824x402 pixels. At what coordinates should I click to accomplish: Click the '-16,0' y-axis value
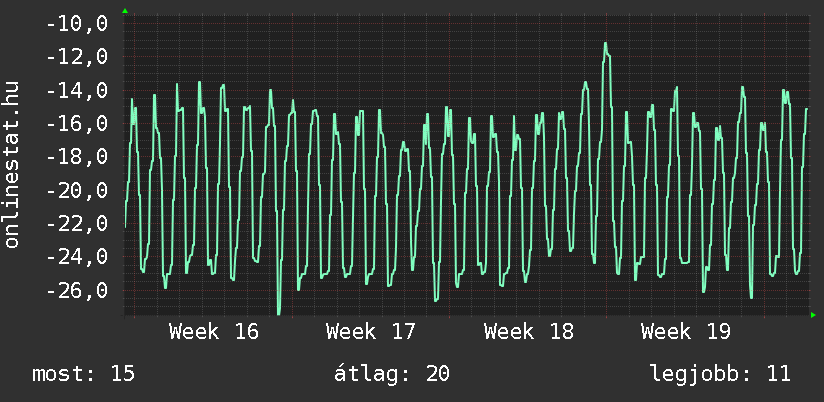77,124
